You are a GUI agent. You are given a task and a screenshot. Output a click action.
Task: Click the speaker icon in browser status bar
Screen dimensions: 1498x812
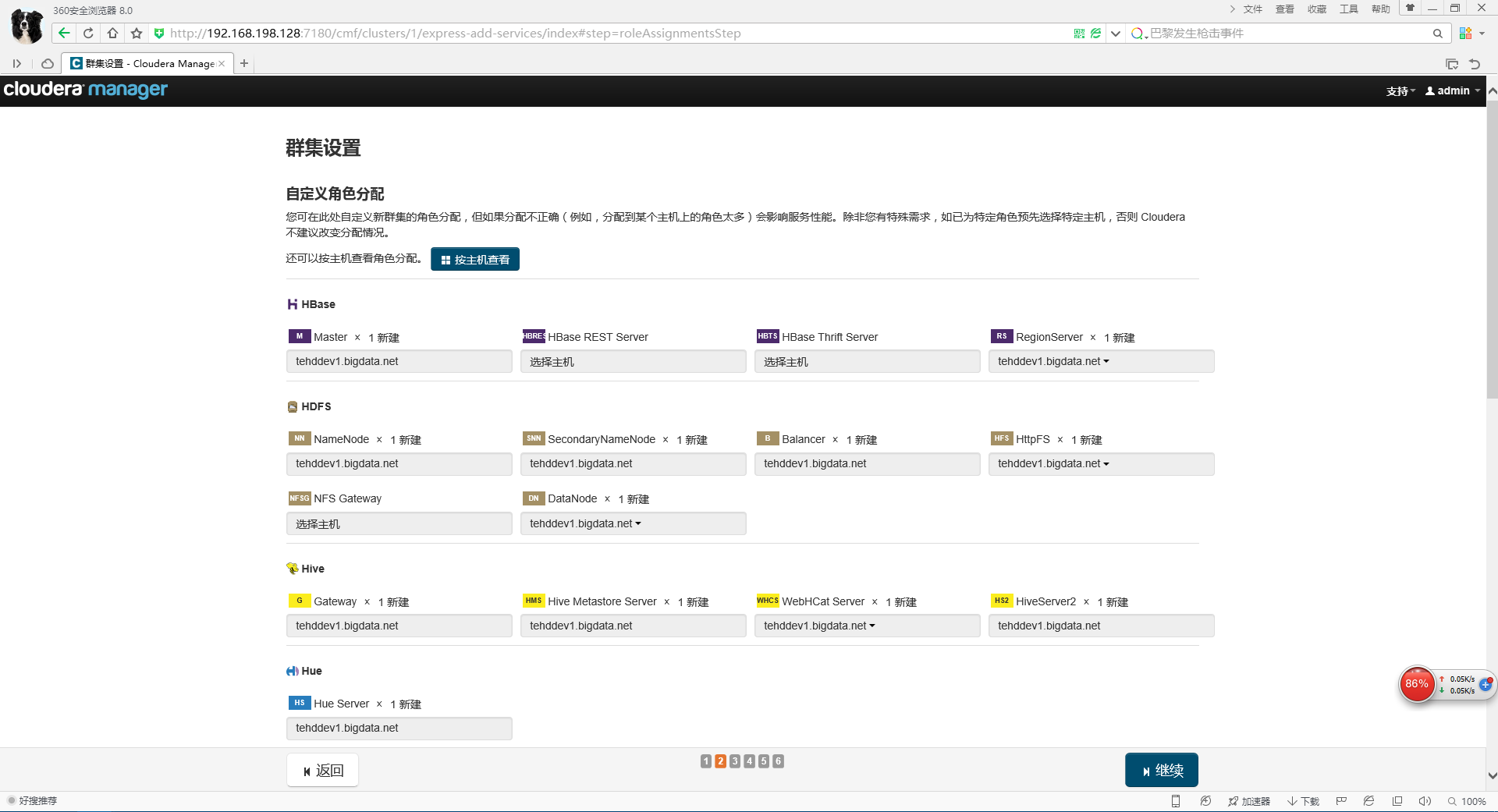click(1425, 801)
